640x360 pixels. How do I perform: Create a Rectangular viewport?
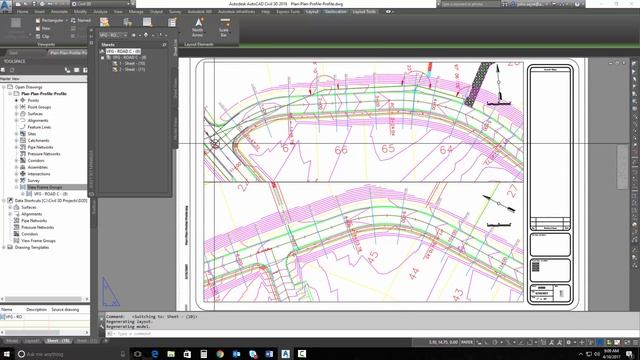pyautogui.click(x=49, y=20)
